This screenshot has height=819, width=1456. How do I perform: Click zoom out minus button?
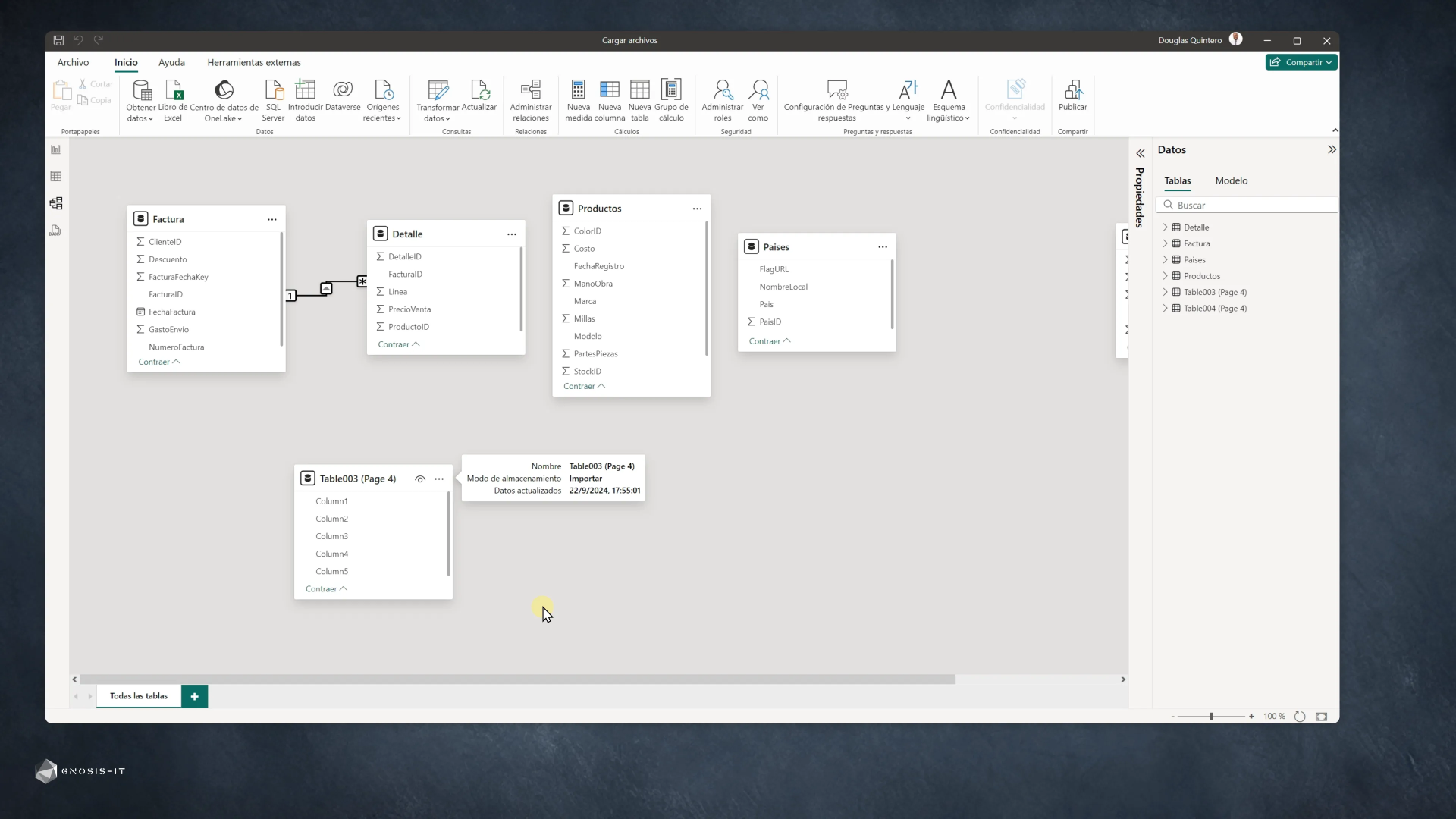(1172, 717)
